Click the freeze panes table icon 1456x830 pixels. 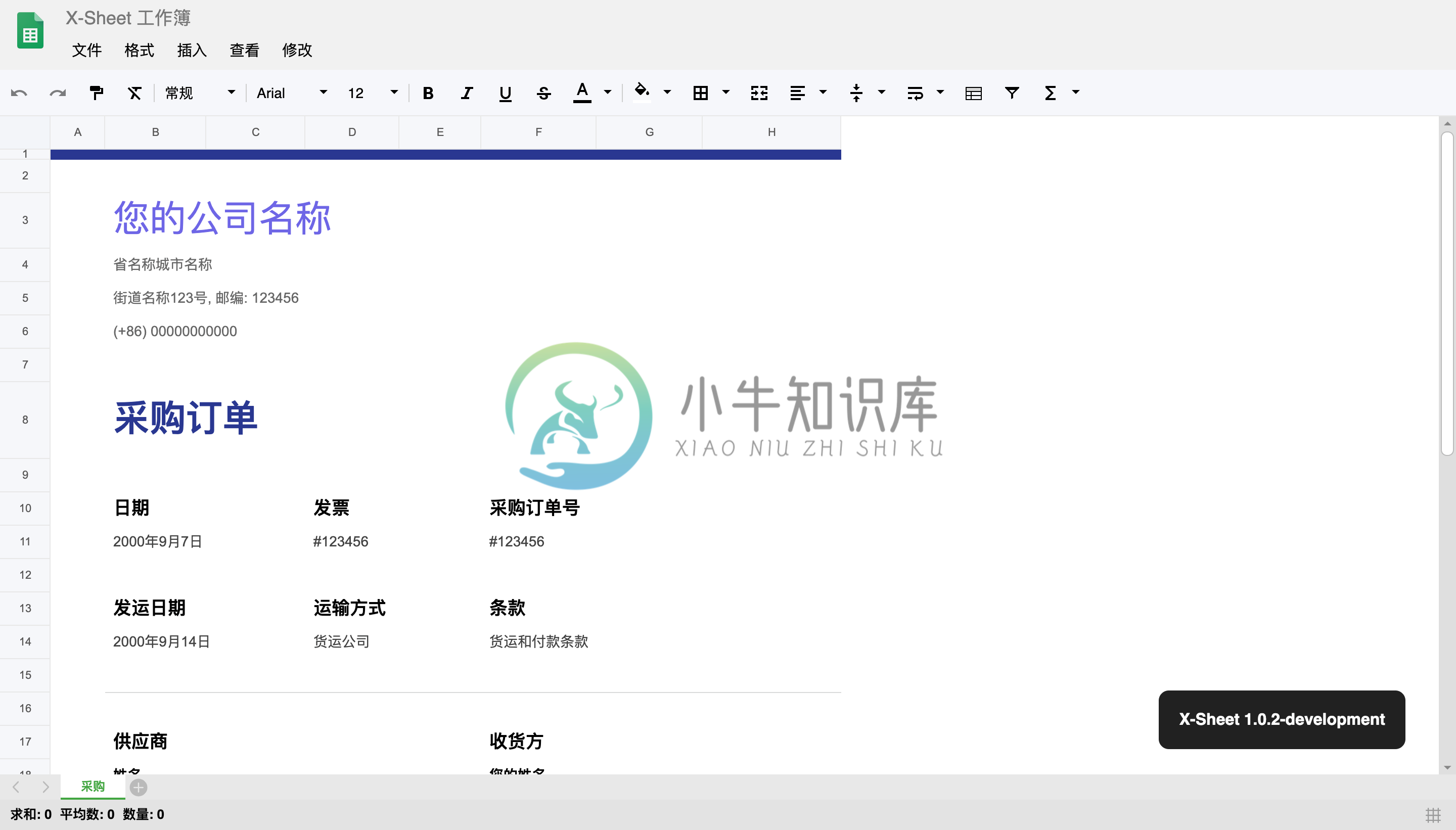tap(974, 93)
